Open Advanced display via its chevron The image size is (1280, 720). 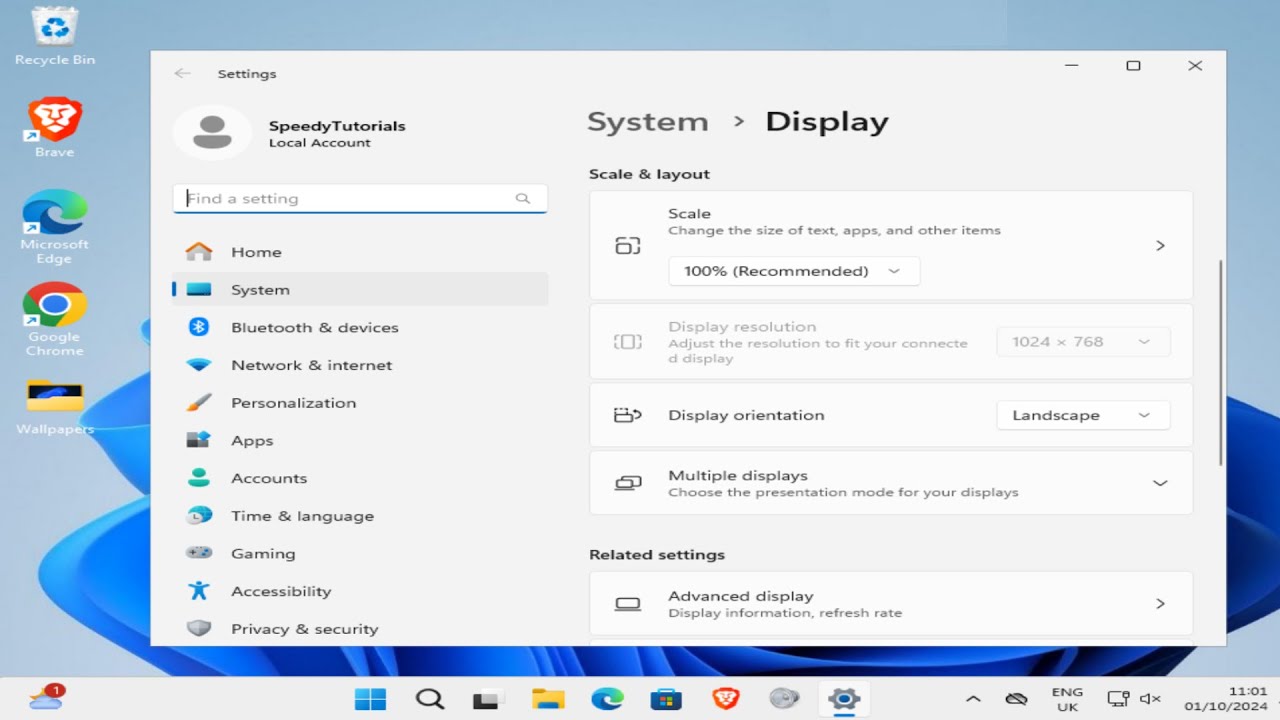point(1160,603)
